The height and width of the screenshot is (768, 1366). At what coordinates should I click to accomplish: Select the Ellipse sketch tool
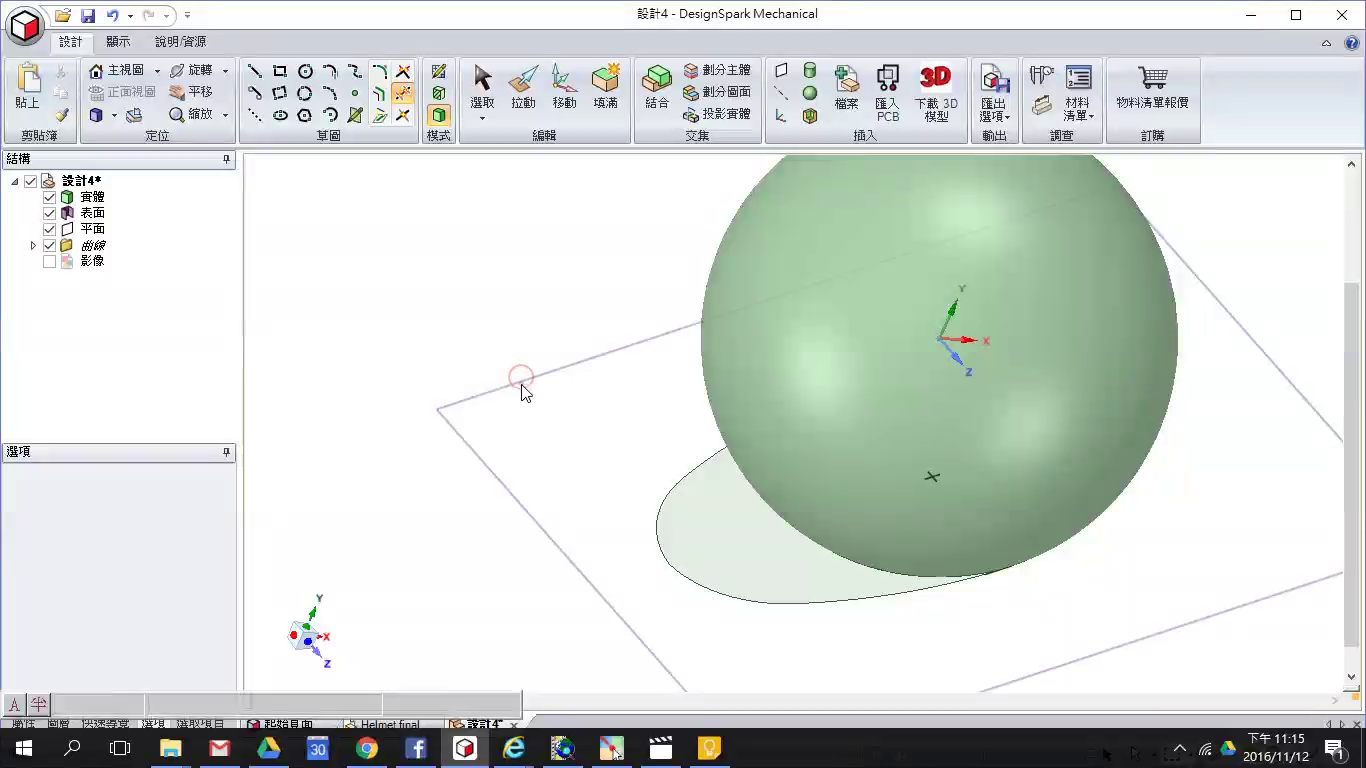[280, 115]
